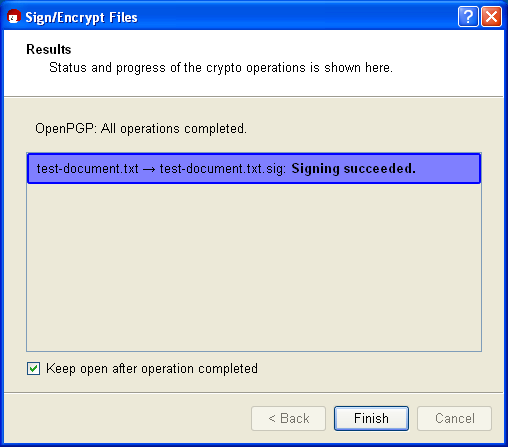Click the source test-document.txt name in the row

[x=87, y=169]
